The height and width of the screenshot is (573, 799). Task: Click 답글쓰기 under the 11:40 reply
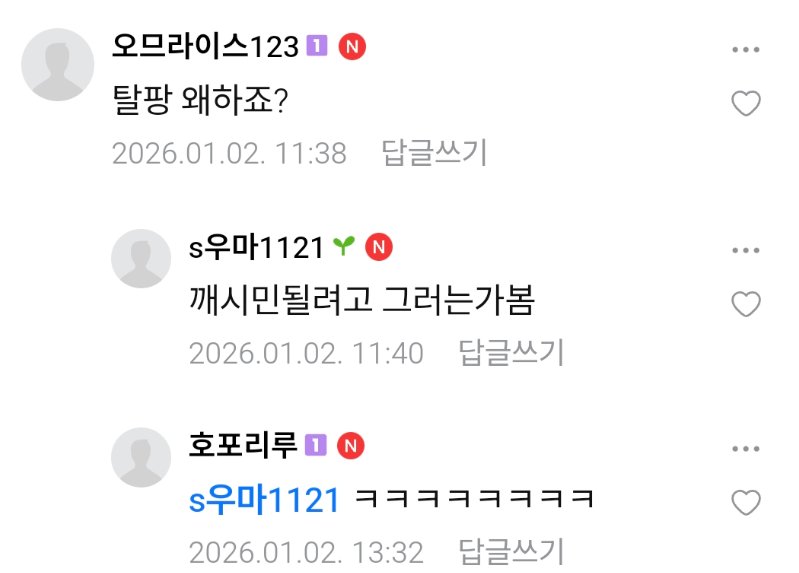(511, 352)
